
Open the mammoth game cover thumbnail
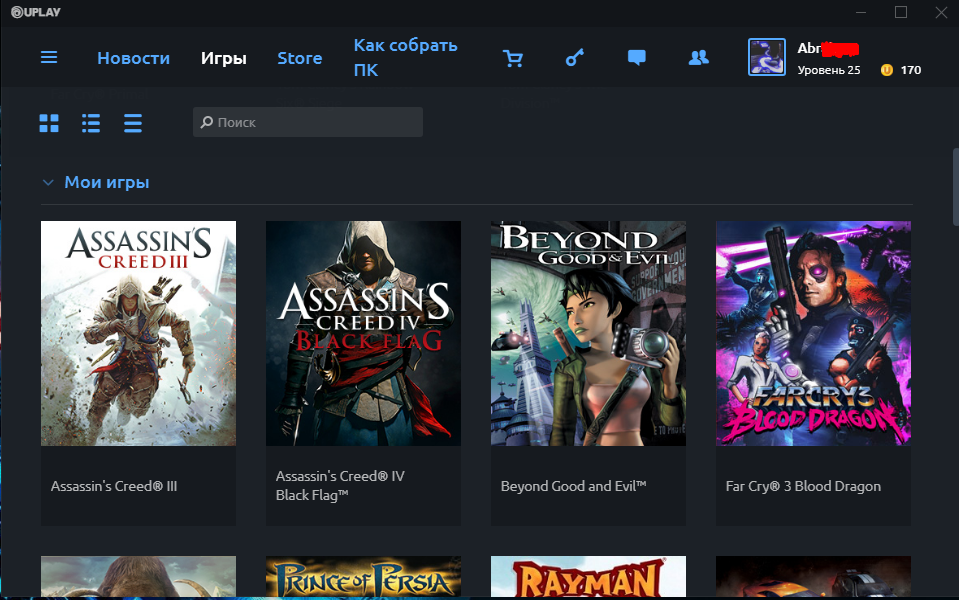(x=138, y=576)
